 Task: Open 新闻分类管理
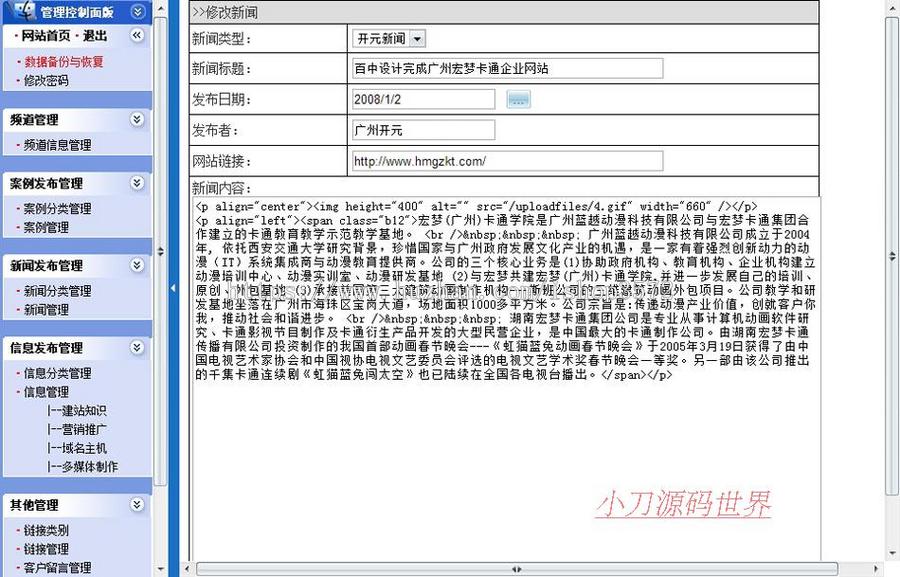[57, 291]
